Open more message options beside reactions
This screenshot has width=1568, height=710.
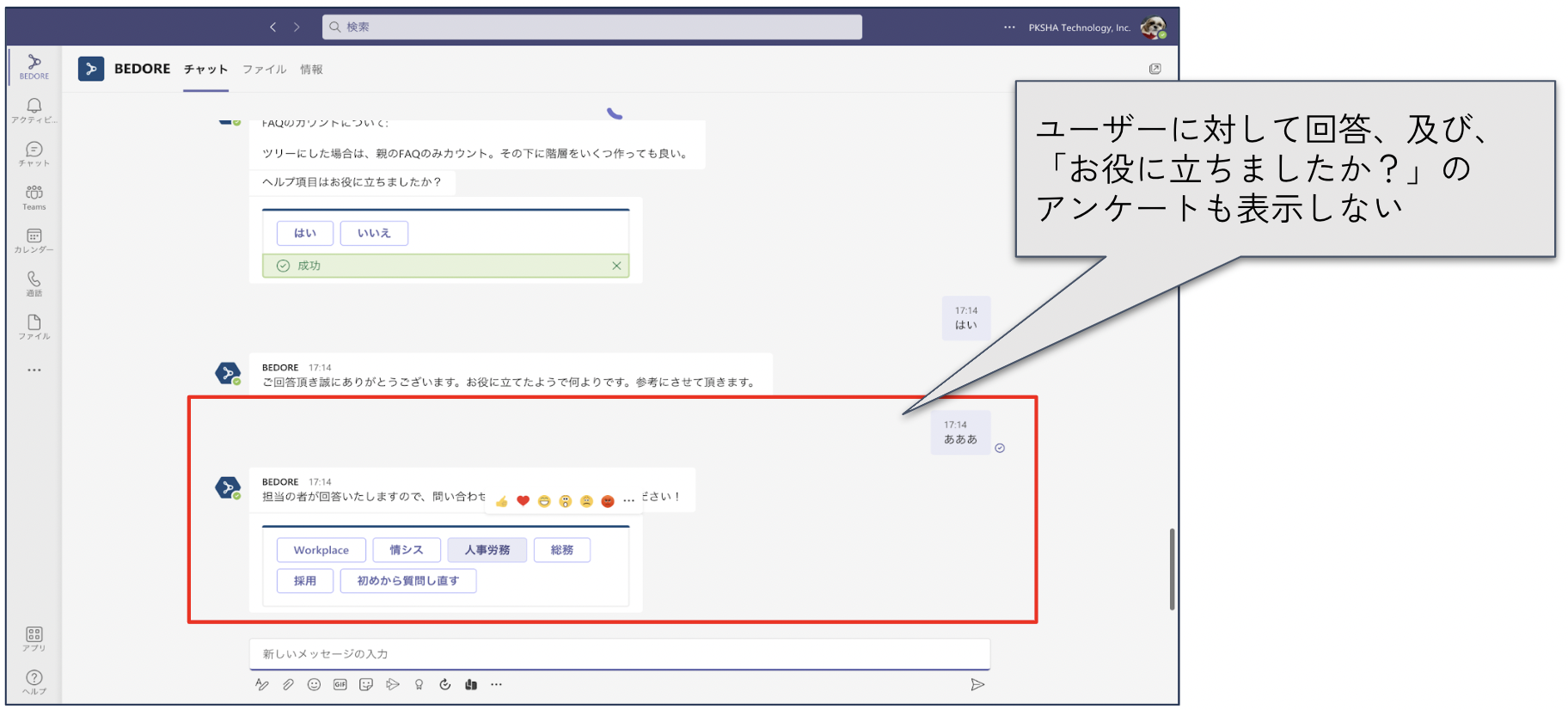[629, 501]
